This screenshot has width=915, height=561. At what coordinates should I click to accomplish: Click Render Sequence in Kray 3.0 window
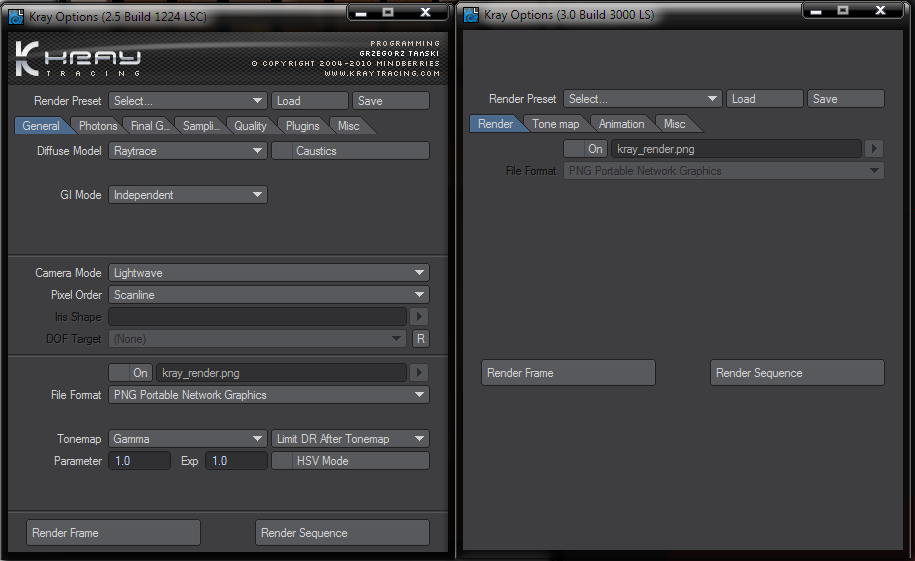pos(796,373)
